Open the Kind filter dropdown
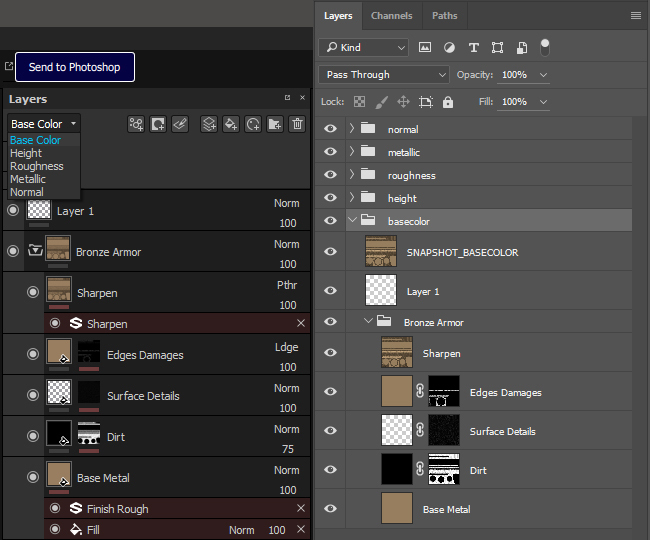Screen dimensions: 650x540 click(364, 48)
